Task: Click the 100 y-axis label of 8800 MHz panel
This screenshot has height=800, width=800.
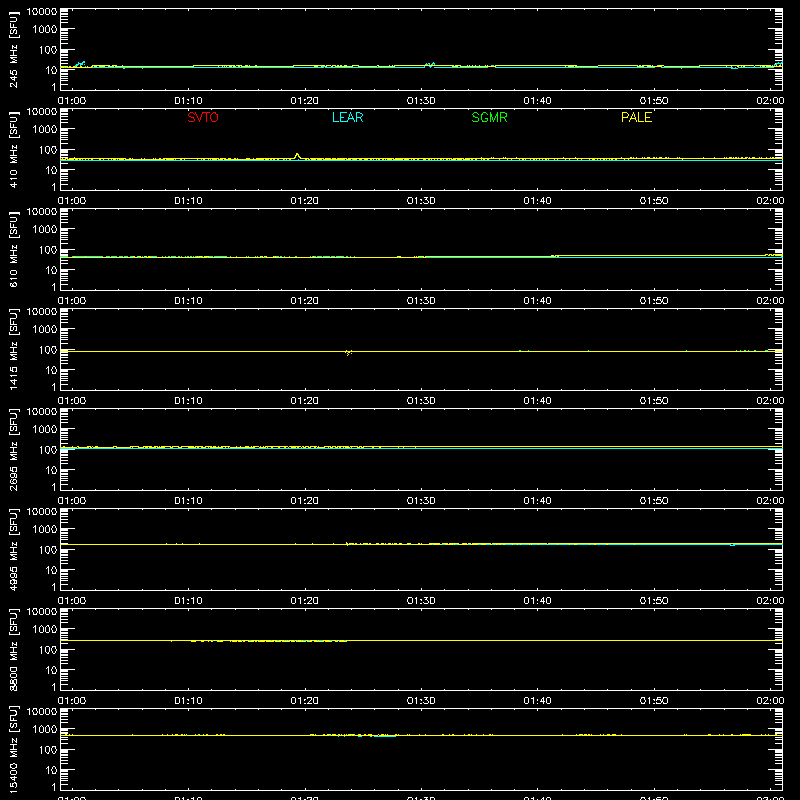Action: click(x=48, y=650)
